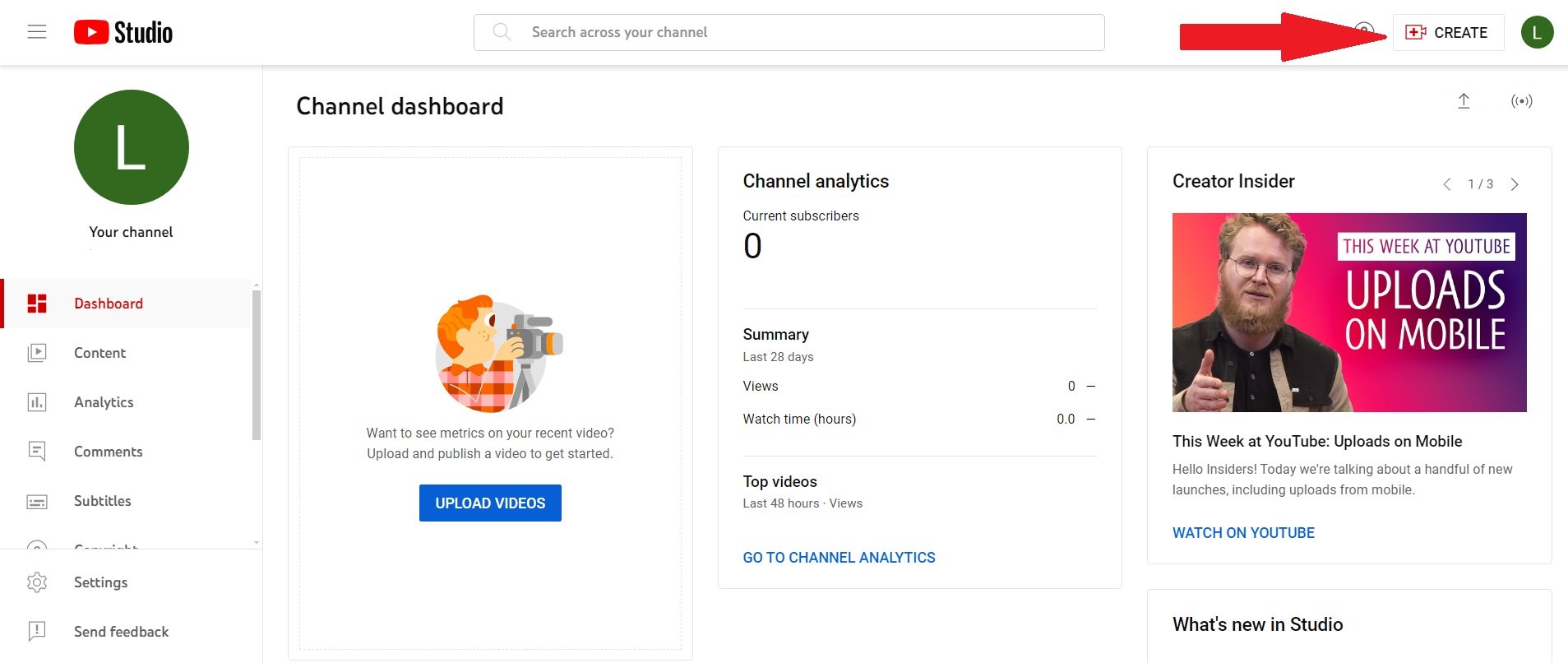Image resolution: width=1568 pixels, height=663 pixels.
Task: Click the YouTube Studio logo
Action: tap(123, 32)
